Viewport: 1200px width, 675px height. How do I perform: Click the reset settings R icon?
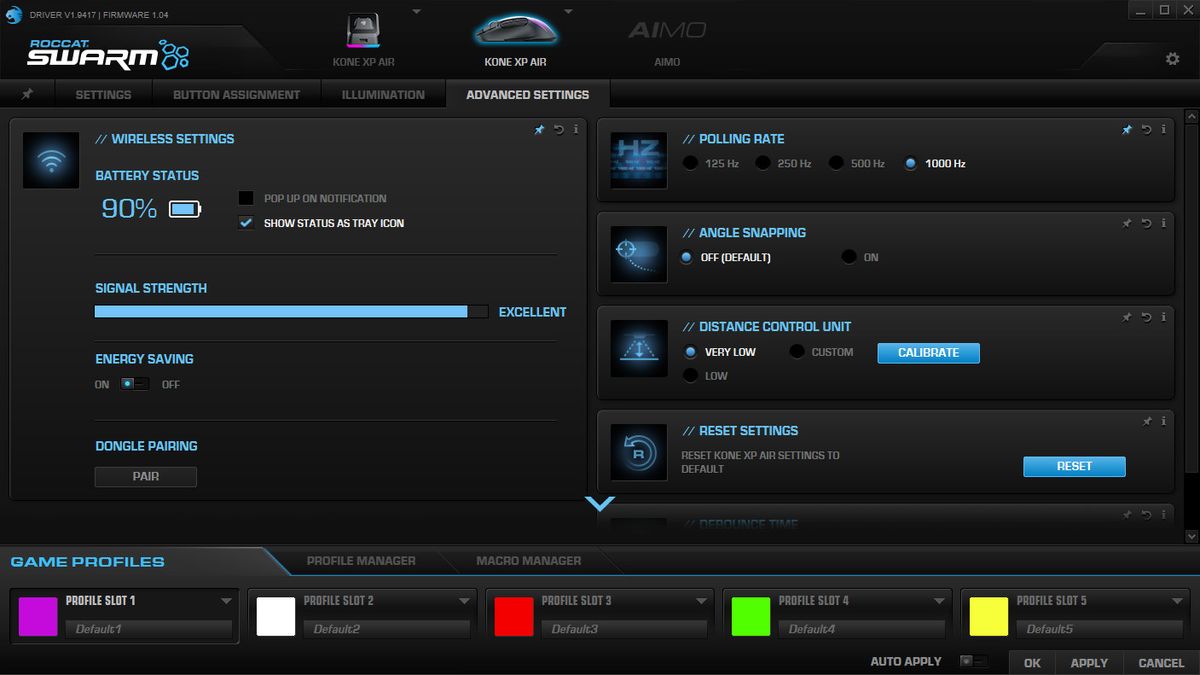(x=639, y=452)
